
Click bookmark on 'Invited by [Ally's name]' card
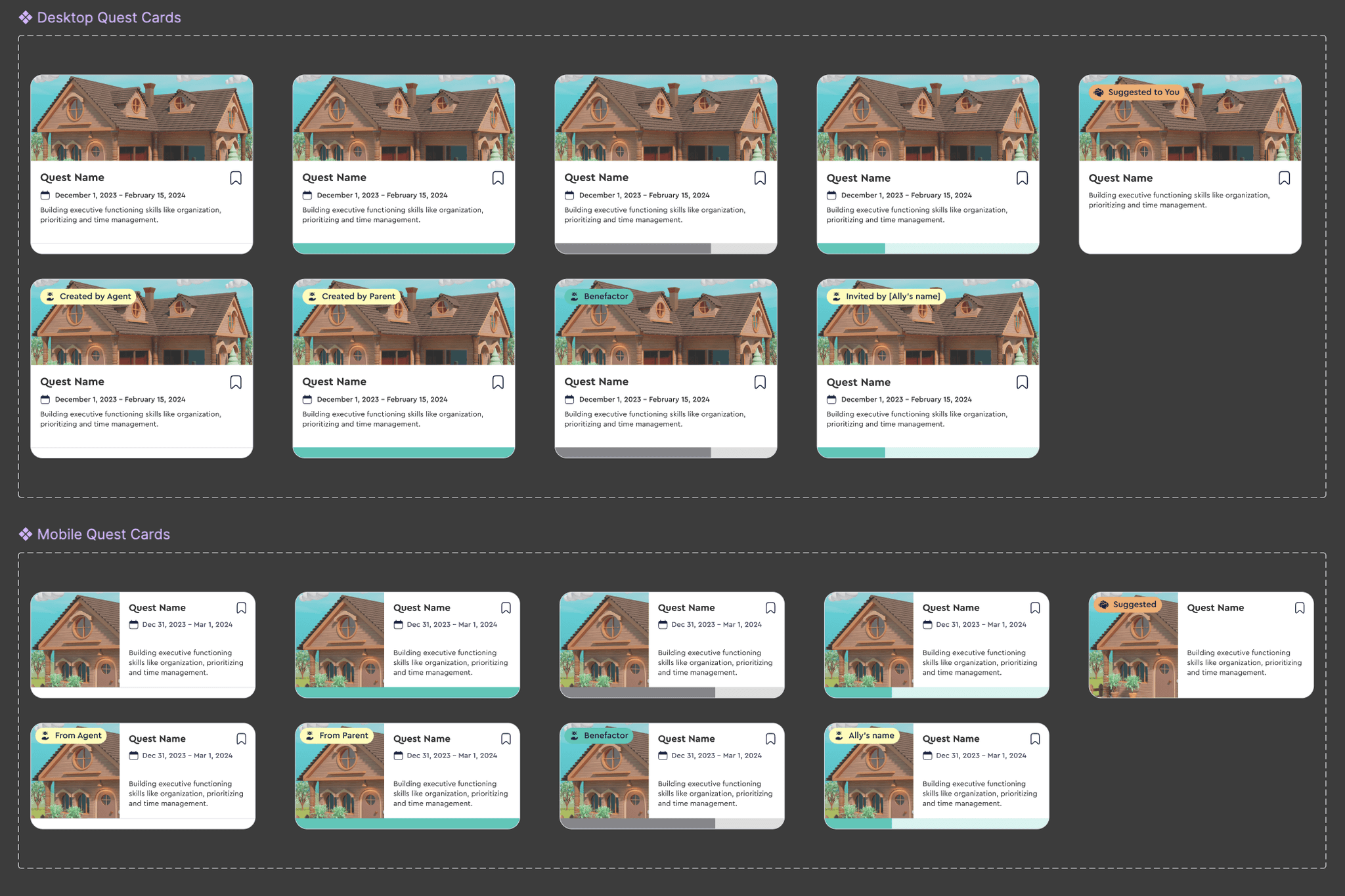coord(1022,382)
